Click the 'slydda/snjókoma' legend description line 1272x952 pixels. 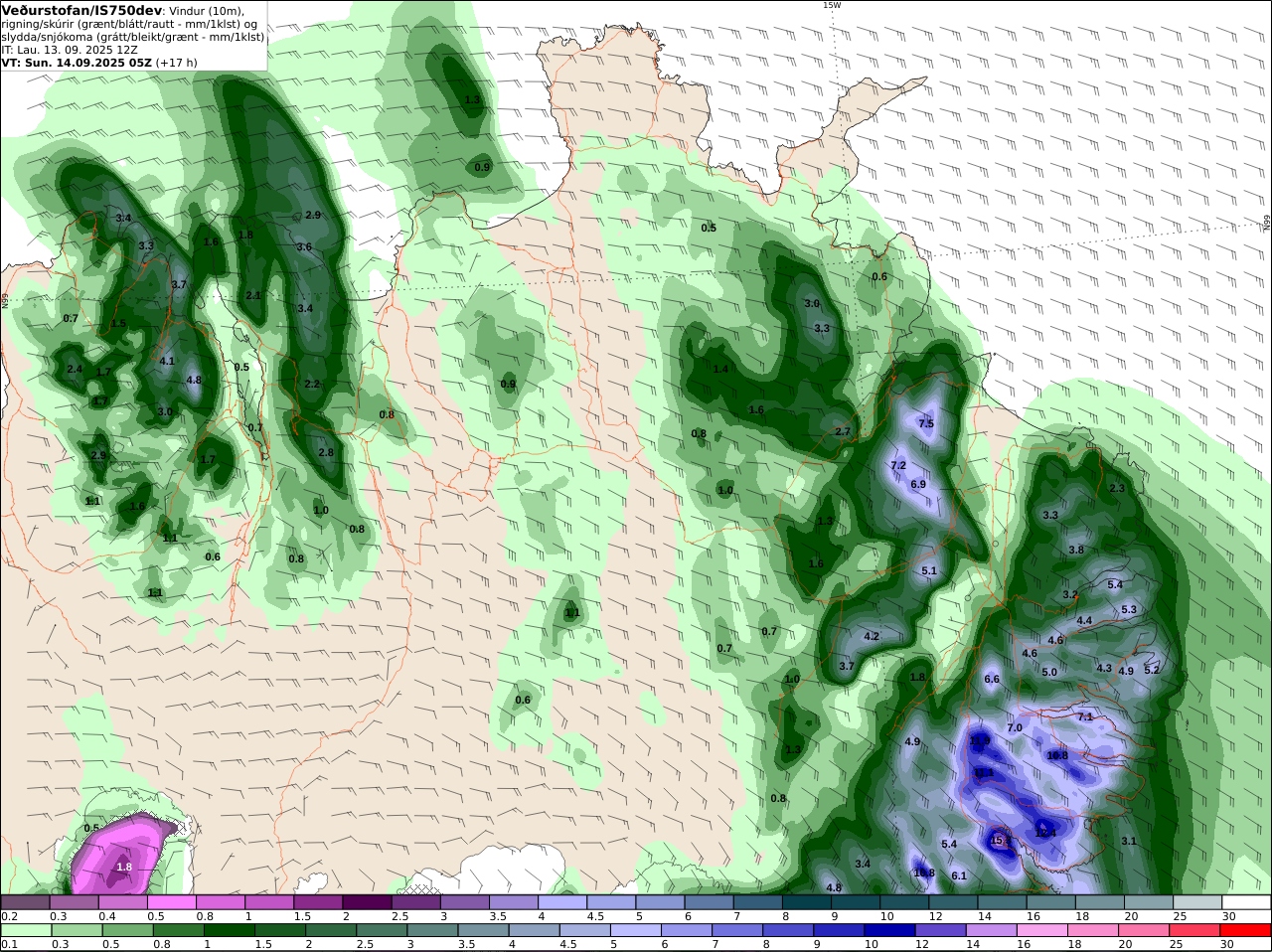click(x=133, y=37)
